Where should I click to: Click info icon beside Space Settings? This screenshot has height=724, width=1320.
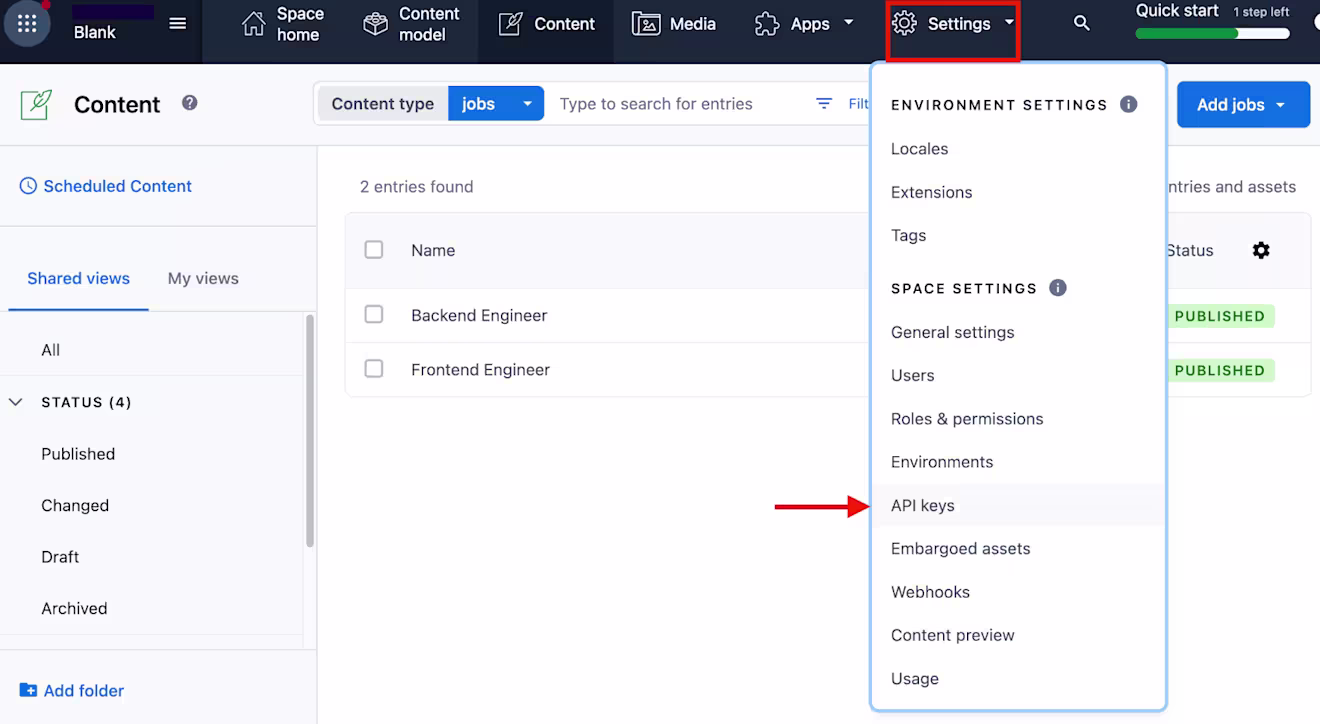1058,288
